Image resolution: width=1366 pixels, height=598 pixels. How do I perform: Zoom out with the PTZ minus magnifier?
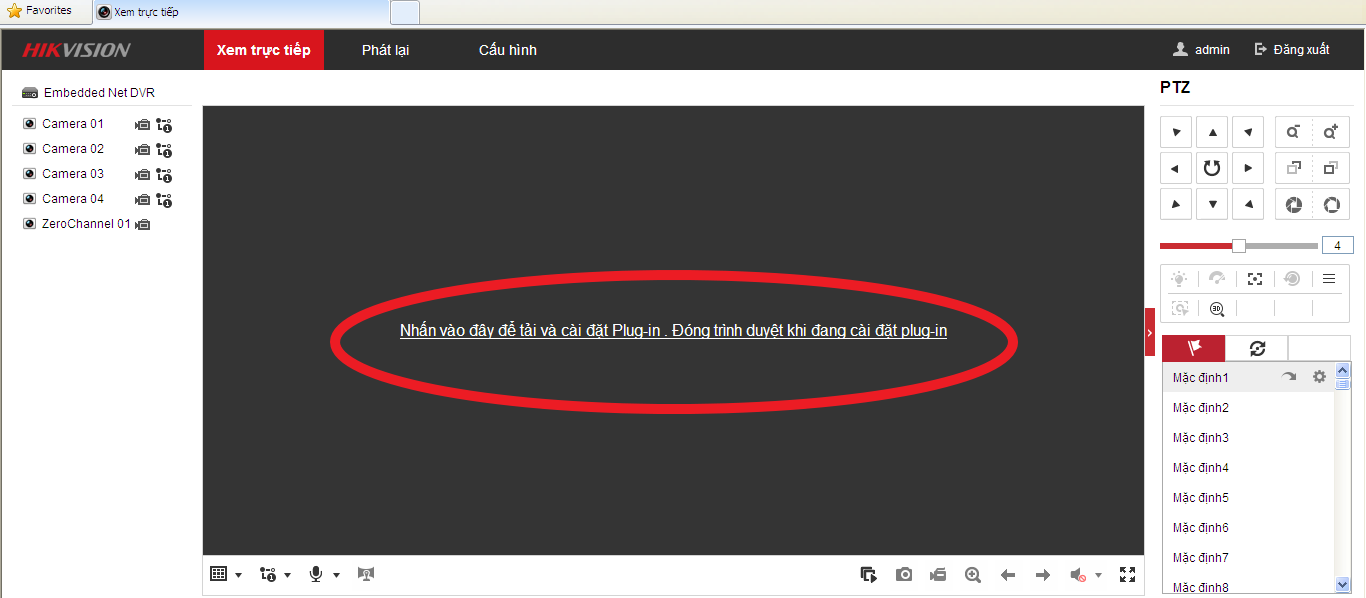(x=1294, y=132)
